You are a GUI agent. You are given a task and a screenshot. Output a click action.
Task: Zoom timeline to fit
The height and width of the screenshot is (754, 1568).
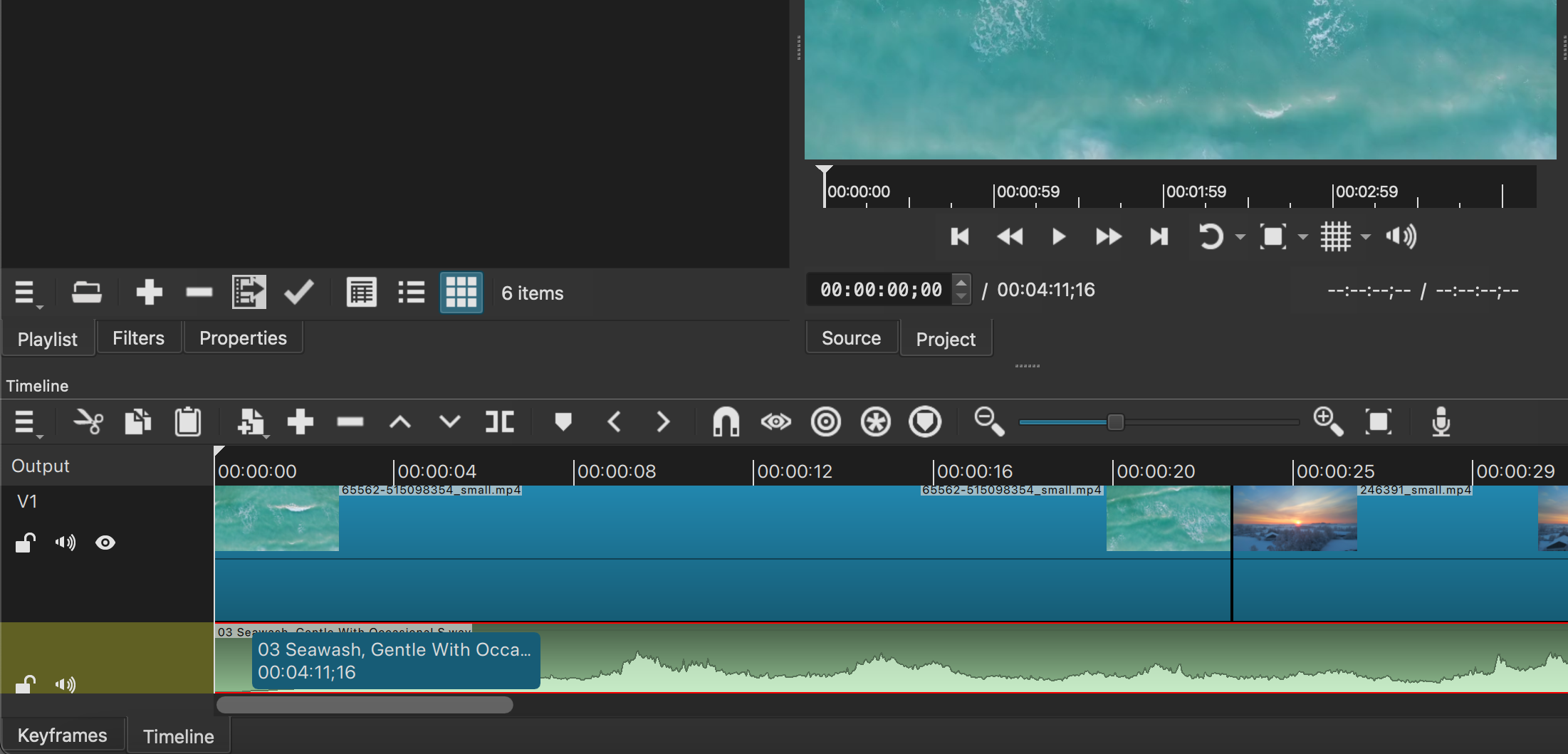click(1379, 421)
